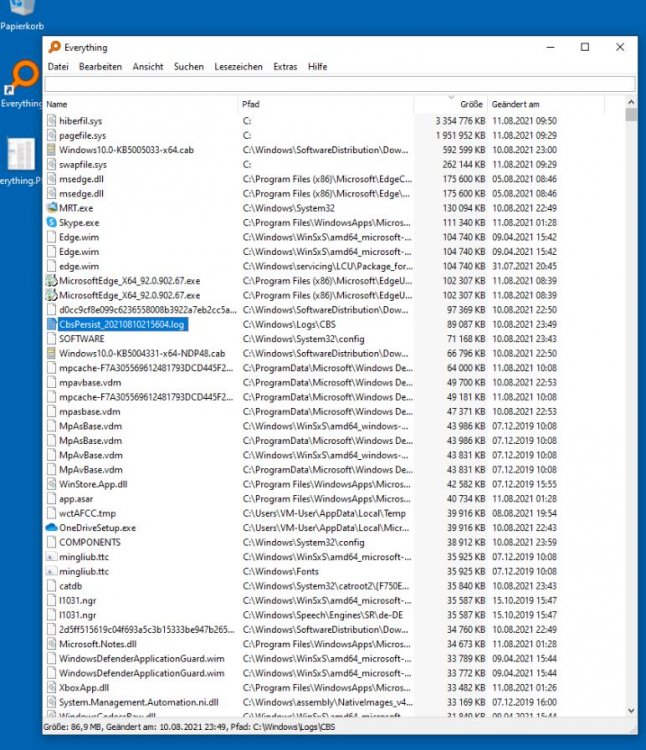The width and height of the screenshot is (646, 750).
Task: Click the Windows10.0-KB5005033-x64.cab archive icon
Action: (52, 150)
